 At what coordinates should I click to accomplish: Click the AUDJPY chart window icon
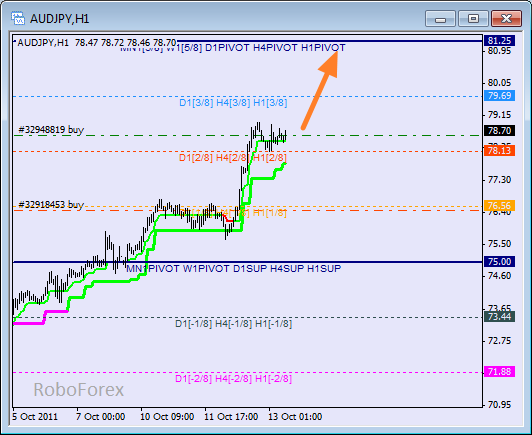coord(18,18)
